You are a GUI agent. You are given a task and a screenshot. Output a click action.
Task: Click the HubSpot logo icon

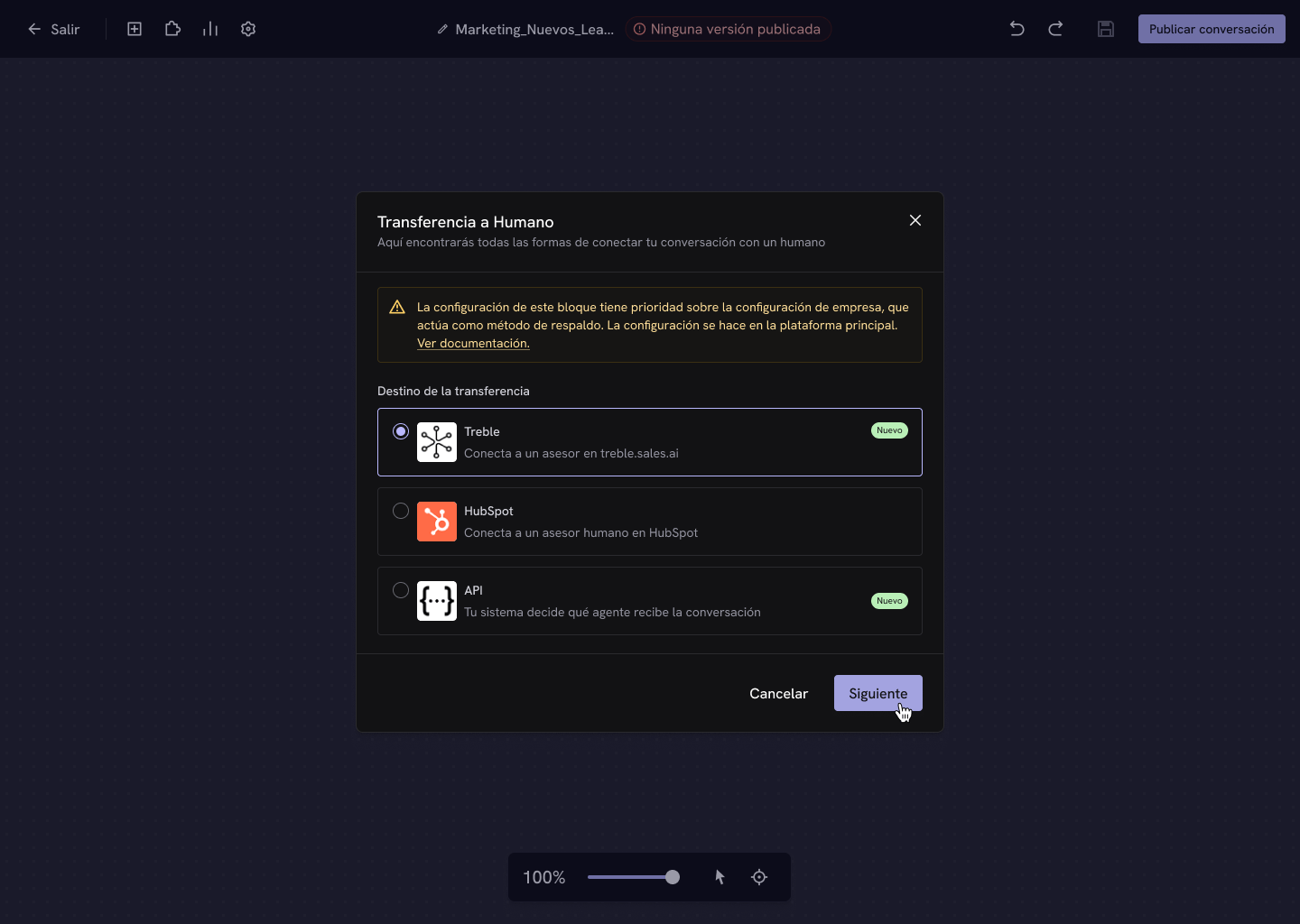437,522
